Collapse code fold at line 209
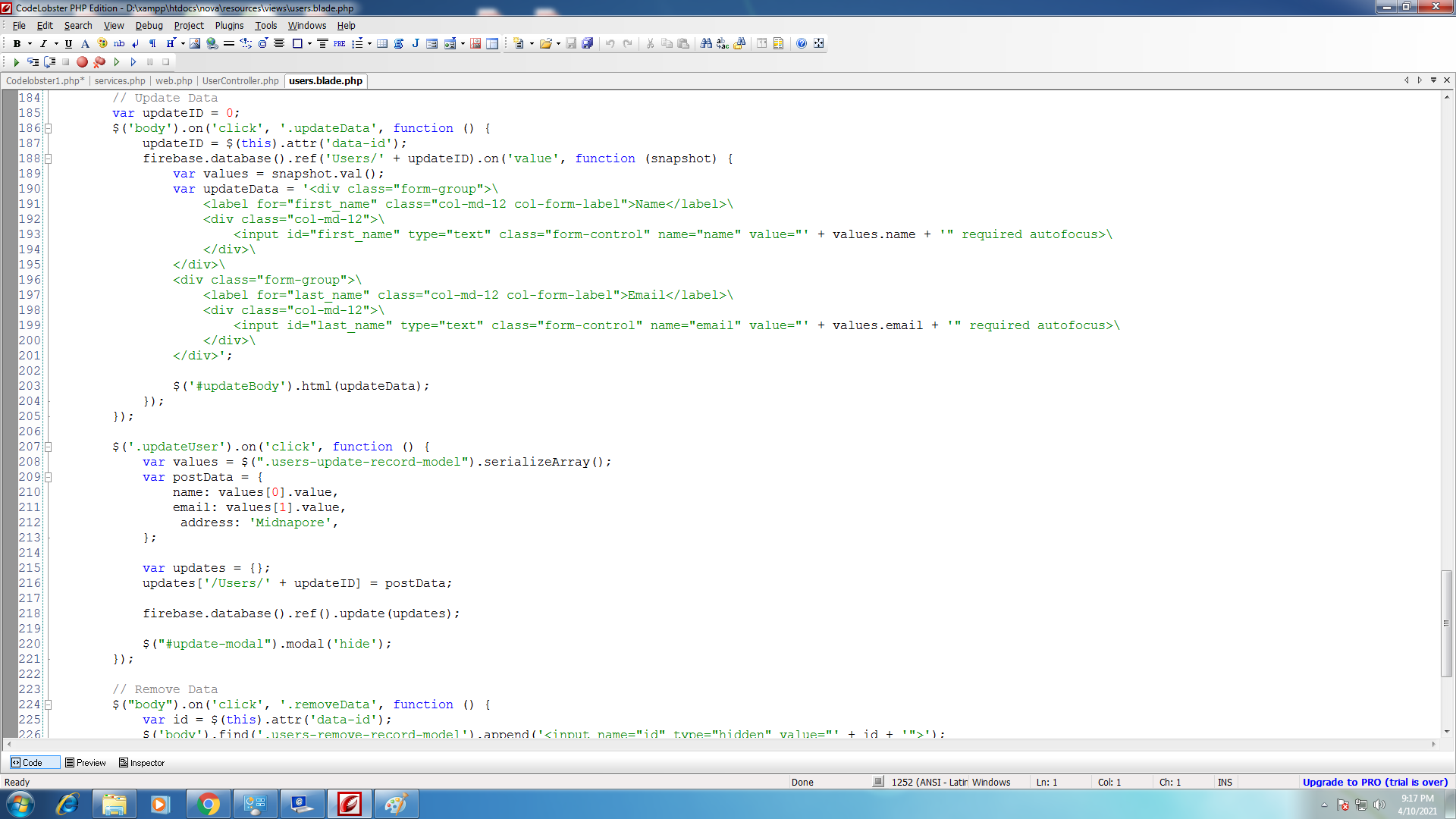Screen dimensions: 1456x819 (48, 477)
